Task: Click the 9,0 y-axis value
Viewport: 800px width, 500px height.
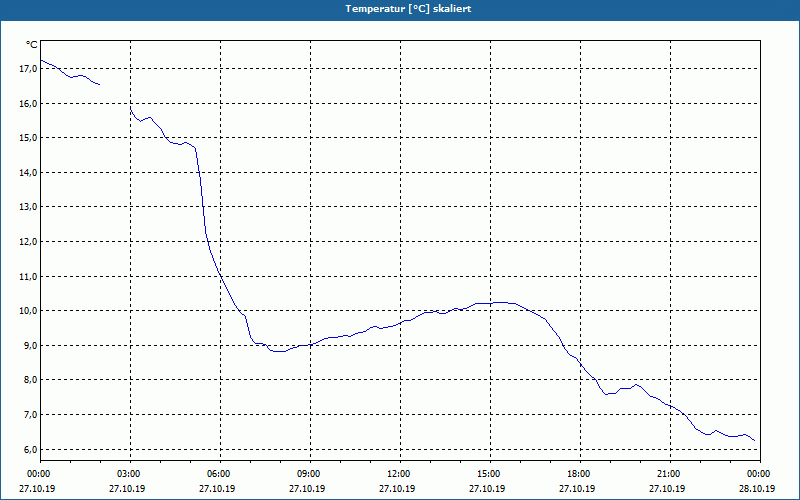Action: 30,345
